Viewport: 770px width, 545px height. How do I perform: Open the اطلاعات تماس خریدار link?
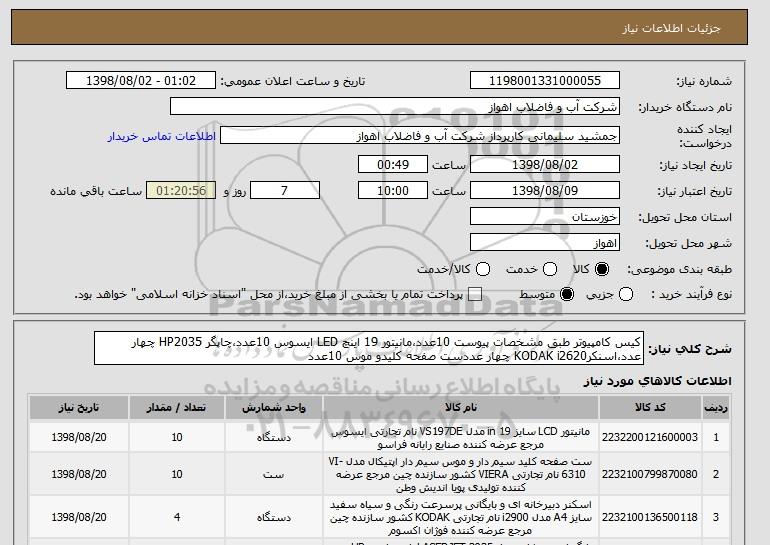click(162, 136)
